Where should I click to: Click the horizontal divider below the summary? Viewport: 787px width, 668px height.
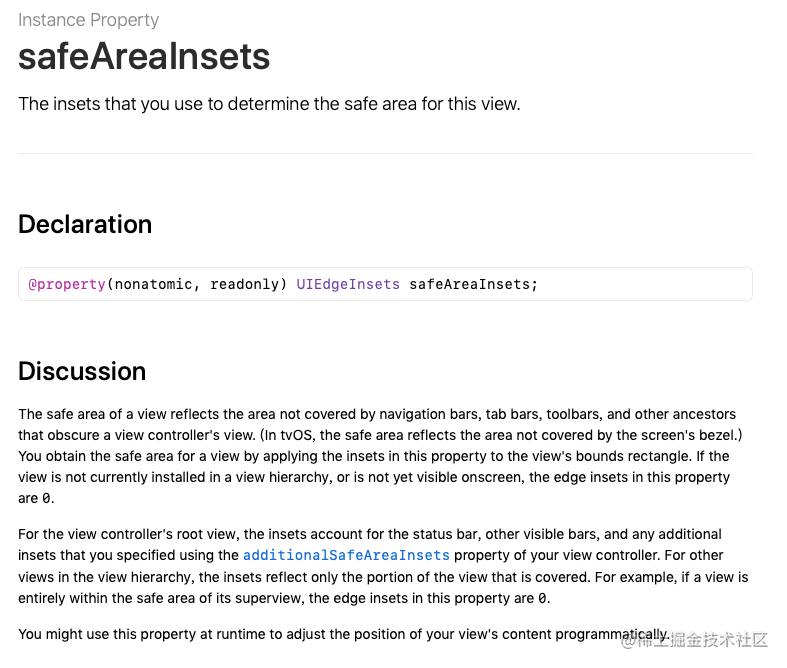(385, 154)
